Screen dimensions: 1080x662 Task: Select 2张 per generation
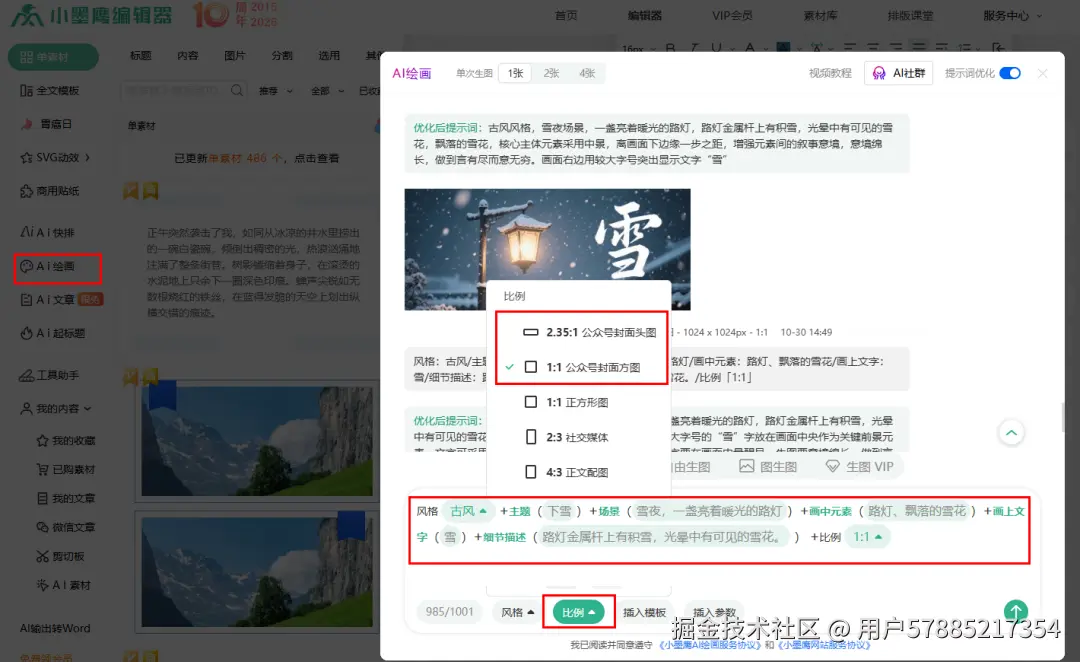tap(551, 73)
